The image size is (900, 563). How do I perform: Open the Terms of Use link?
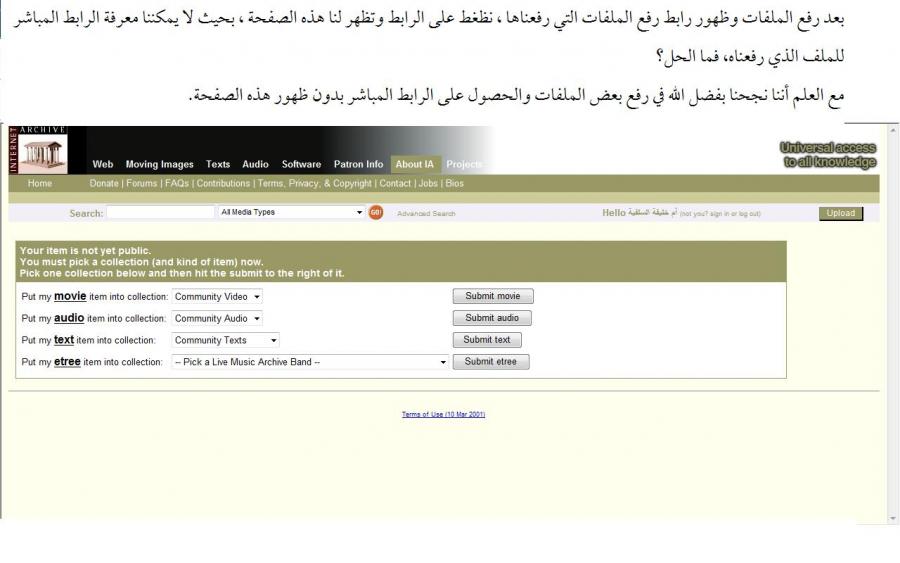pyautogui.click(x=443, y=415)
